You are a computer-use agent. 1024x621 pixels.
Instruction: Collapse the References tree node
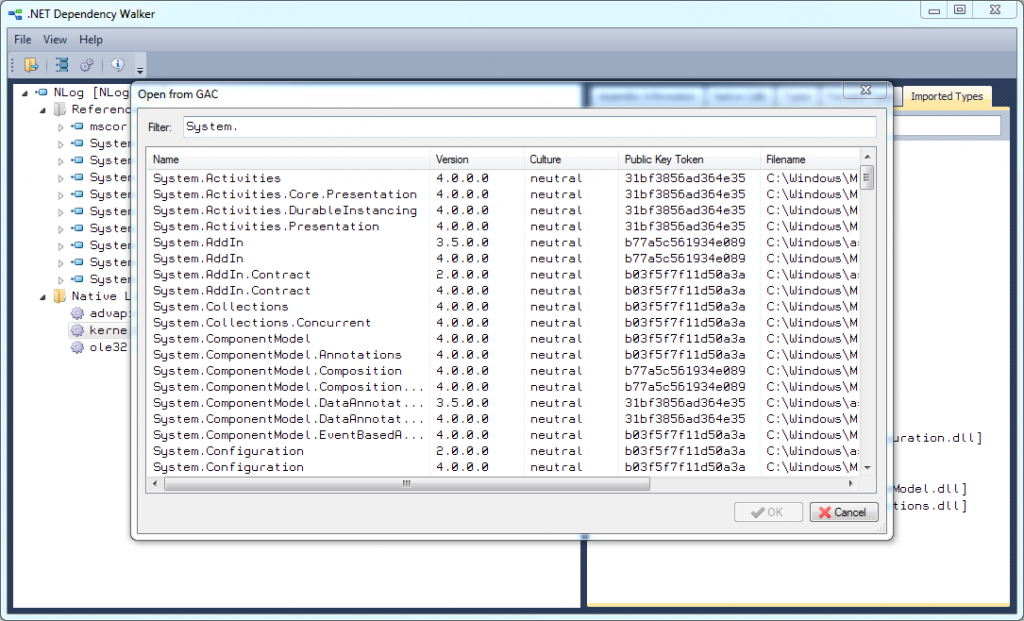[x=43, y=110]
